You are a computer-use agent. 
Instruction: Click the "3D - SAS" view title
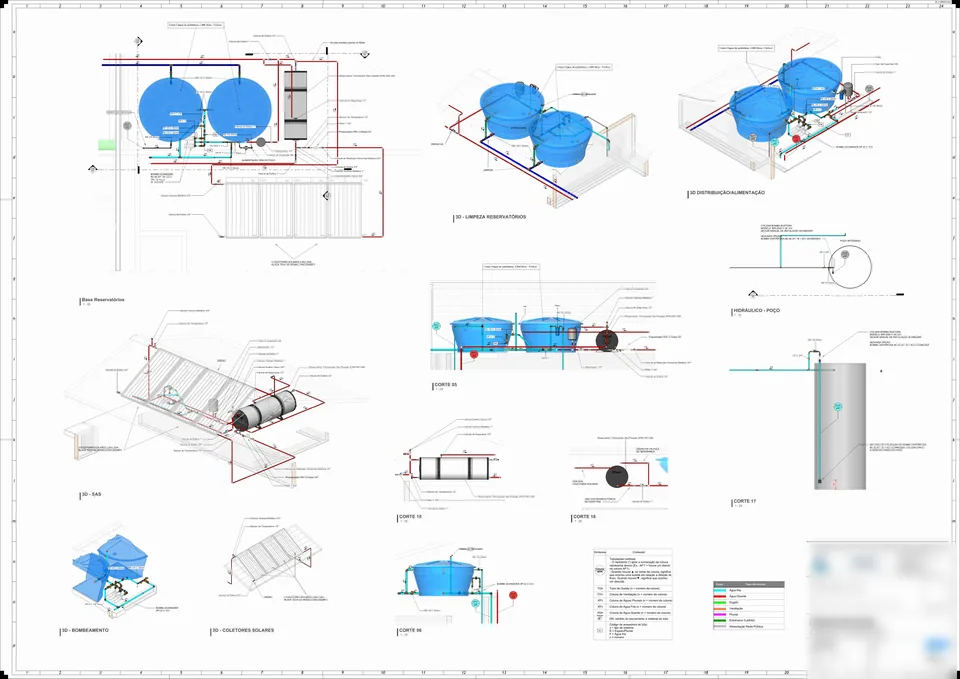92,495
